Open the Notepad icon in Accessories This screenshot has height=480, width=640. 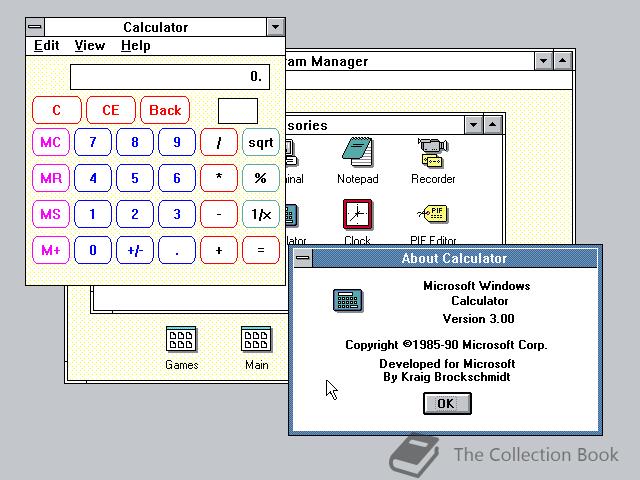pyautogui.click(x=357, y=152)
